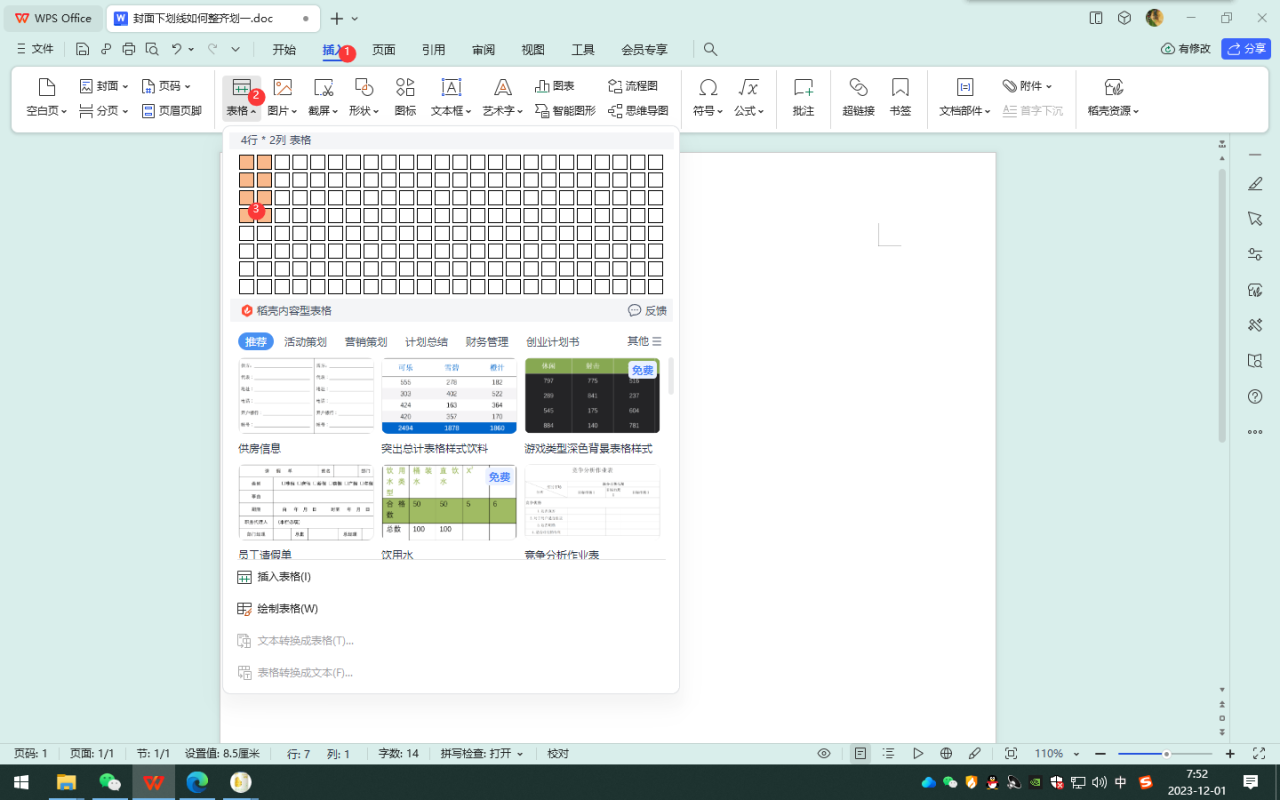Click the 页眉页脚 header footer button
1280x800 pixels.
point(172,111)
